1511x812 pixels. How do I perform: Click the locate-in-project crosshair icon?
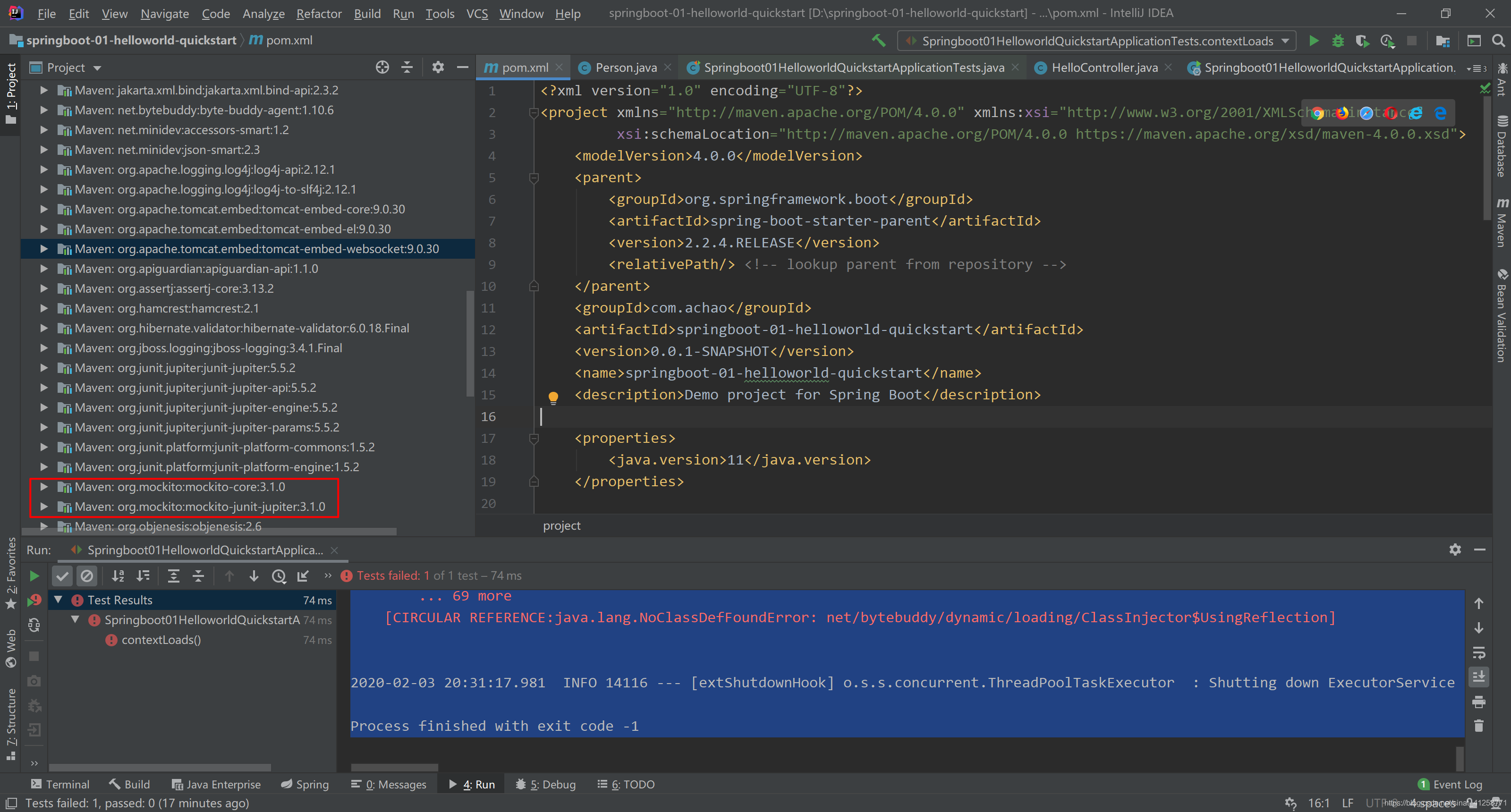coord(382,68)
